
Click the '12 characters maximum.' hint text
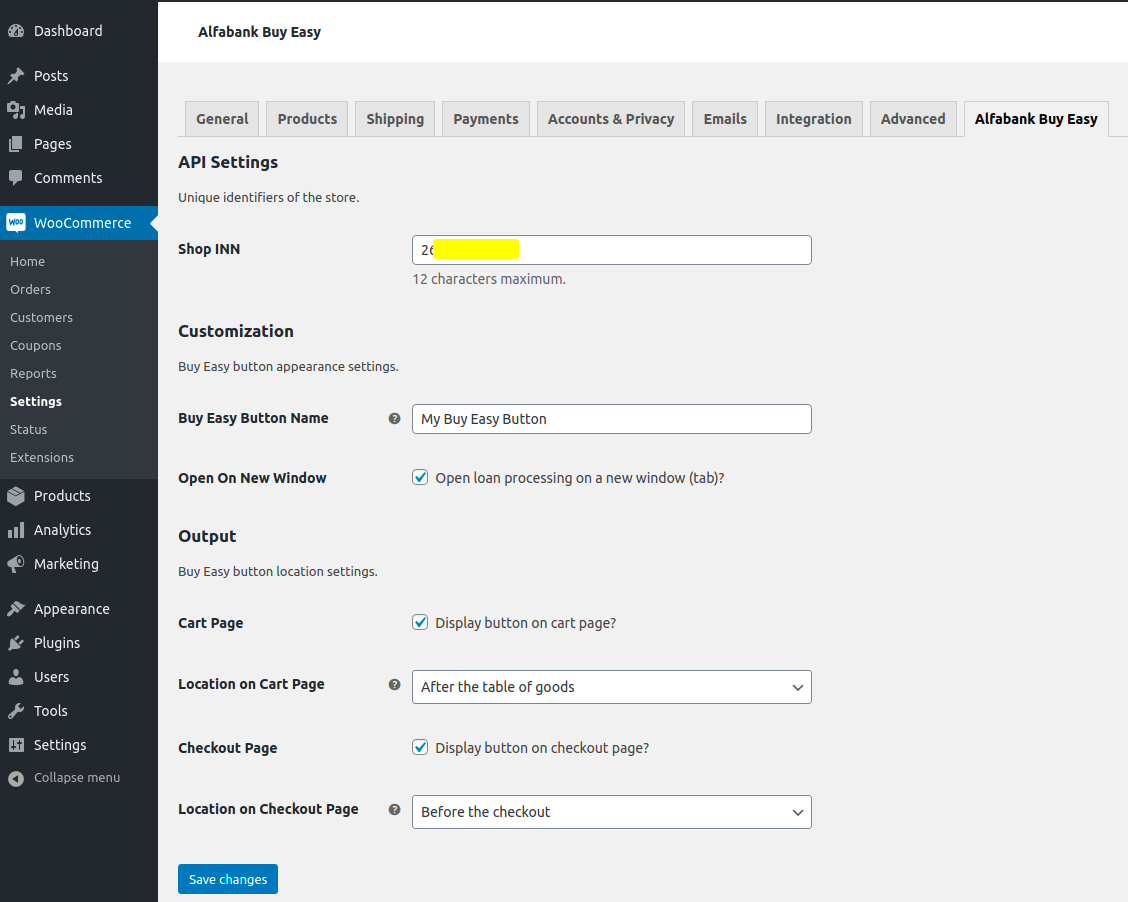click(489, 279)
